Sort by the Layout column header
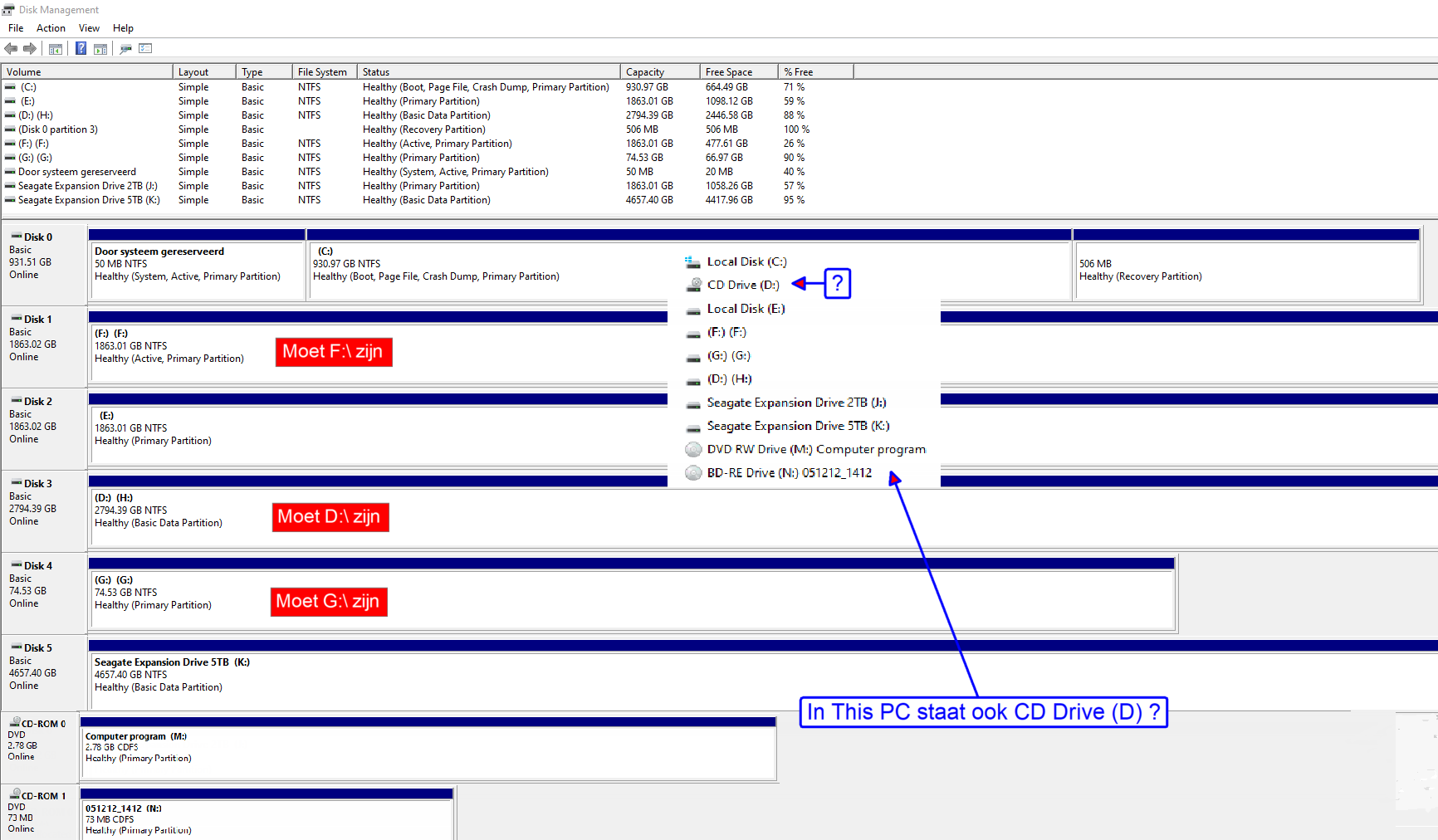The width and height of the screenshot is (1438, 840). pyautogui.click(x=204, y=72)
